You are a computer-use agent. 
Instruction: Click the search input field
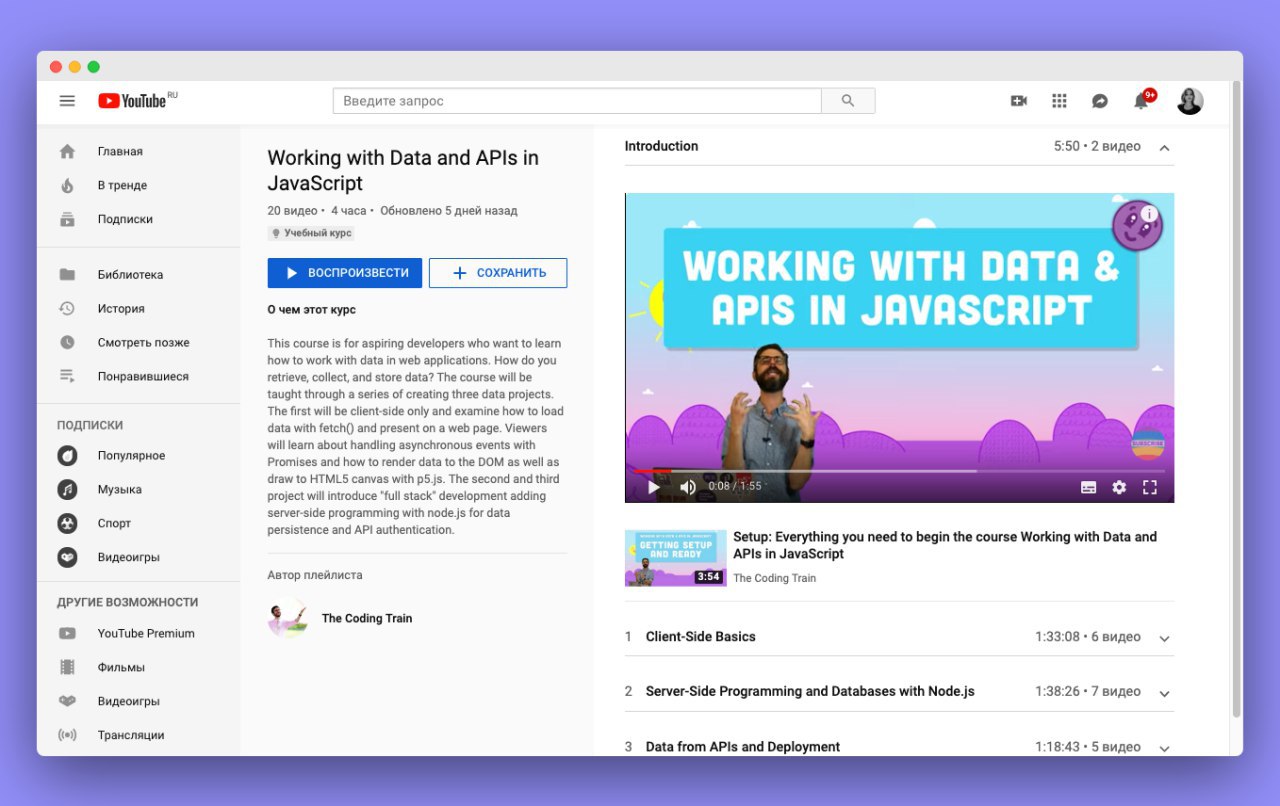(577, 101)
